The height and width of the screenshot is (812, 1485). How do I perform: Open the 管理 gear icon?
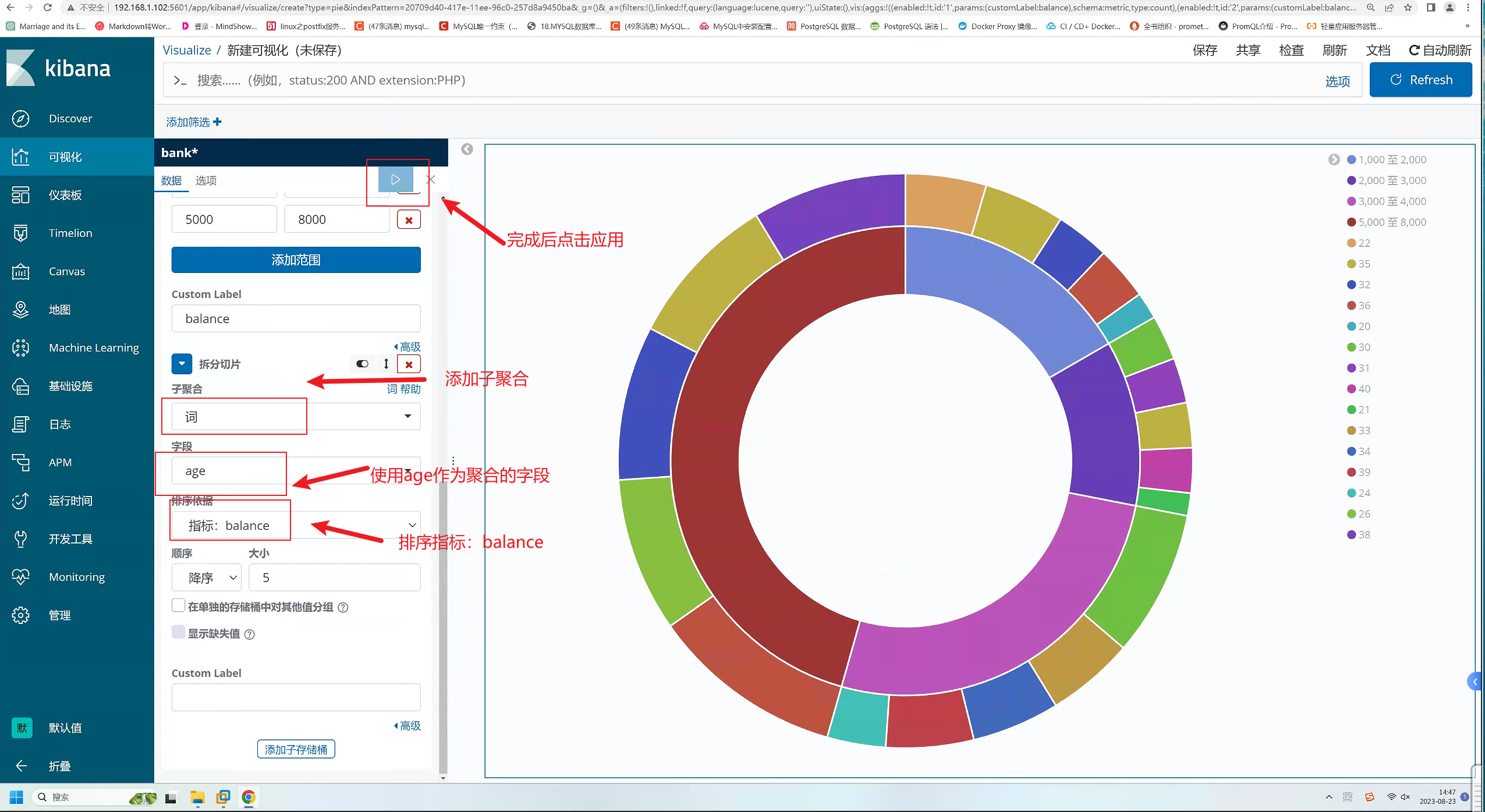coord(20,615)
